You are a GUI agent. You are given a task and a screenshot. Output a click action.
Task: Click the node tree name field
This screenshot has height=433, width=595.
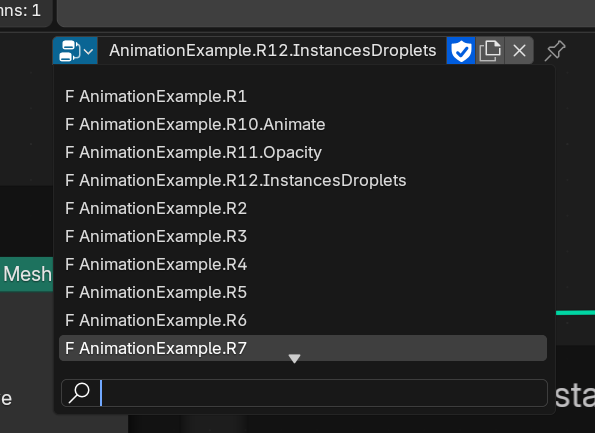[272, 50]
